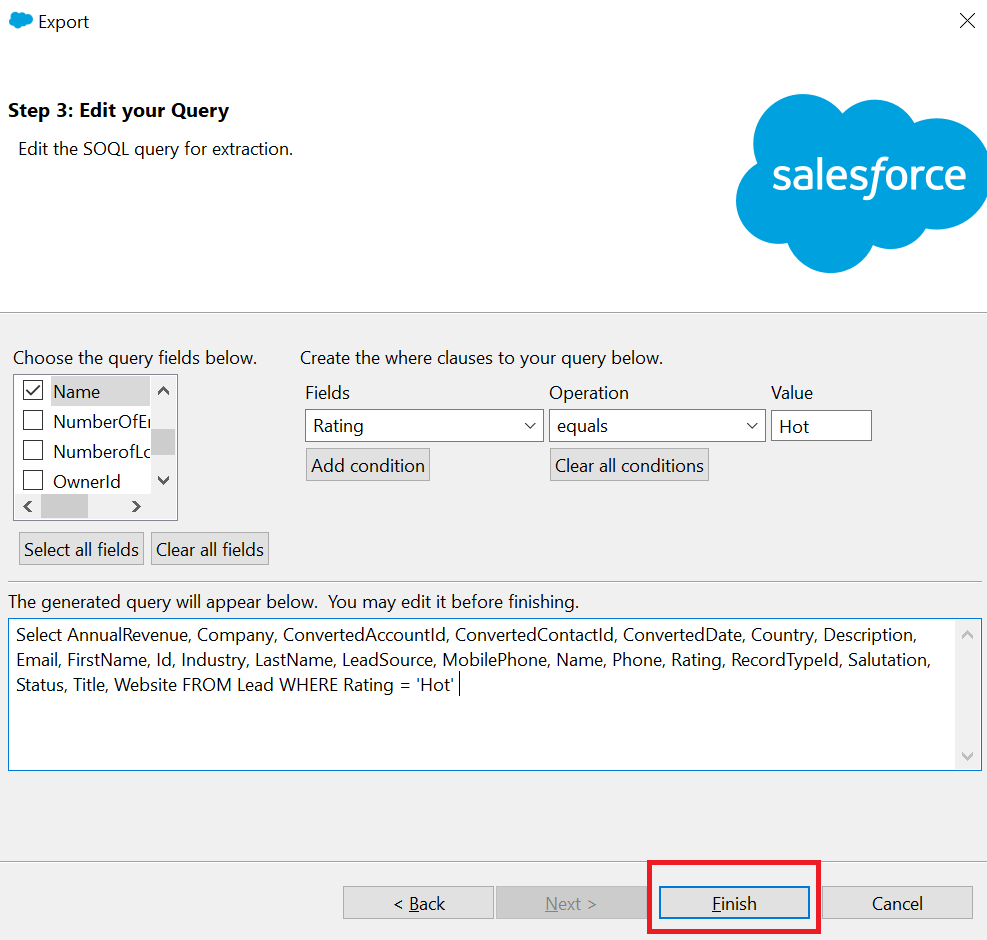Click field list scroll right arrow
The width and height of the screenshot is (987, 940).
click(136, 506)
